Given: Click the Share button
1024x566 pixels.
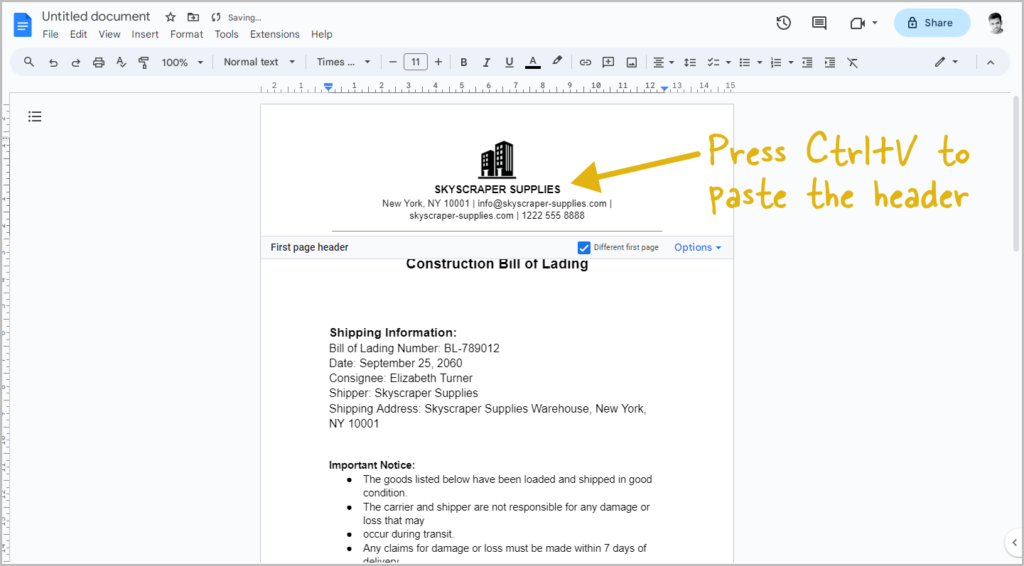Looking at the screenshot, I should click(932, 23).
